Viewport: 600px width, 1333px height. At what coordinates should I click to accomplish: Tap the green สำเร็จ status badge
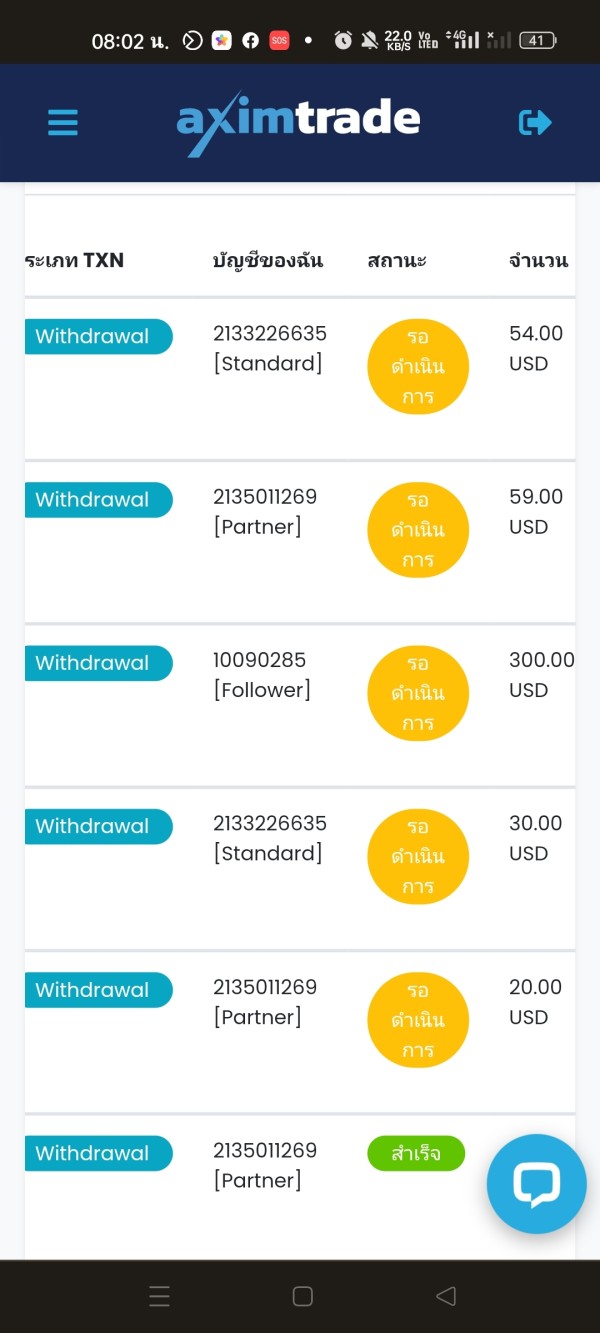(416, 1153)
